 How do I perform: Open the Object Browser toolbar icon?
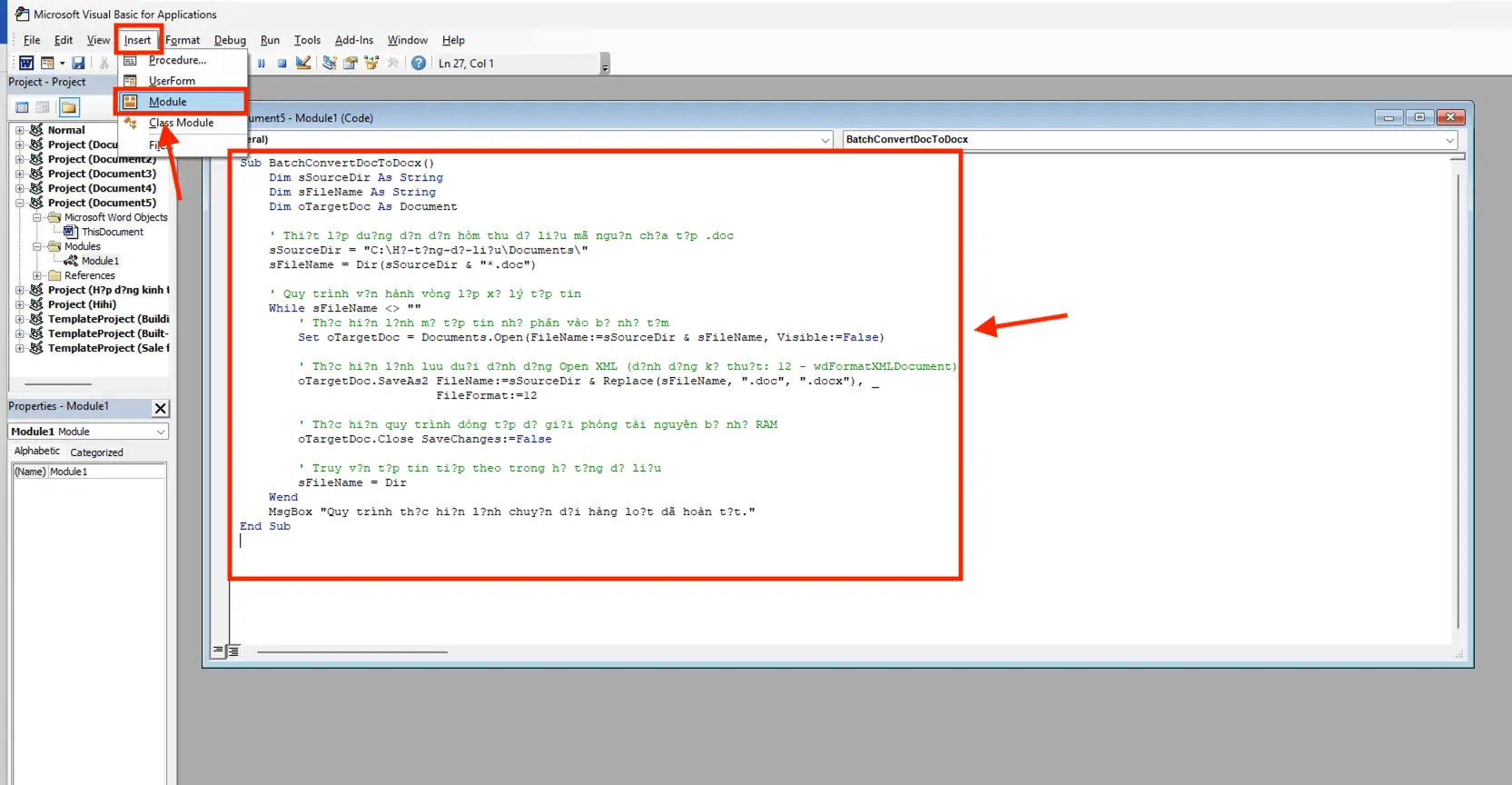coord(371,63)
